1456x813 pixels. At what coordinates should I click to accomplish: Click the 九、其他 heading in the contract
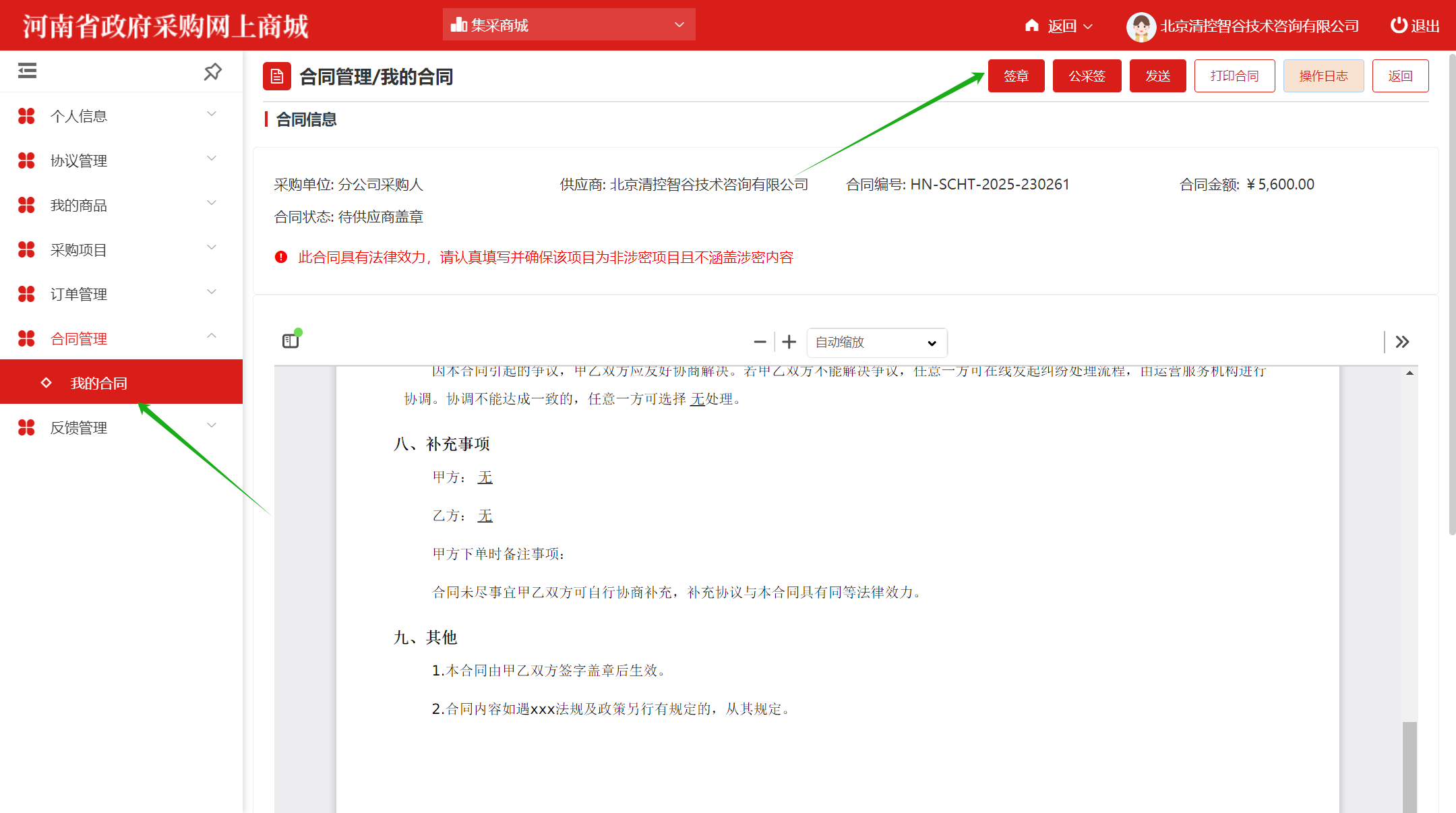pyautogui.click(x=425, y=637)
